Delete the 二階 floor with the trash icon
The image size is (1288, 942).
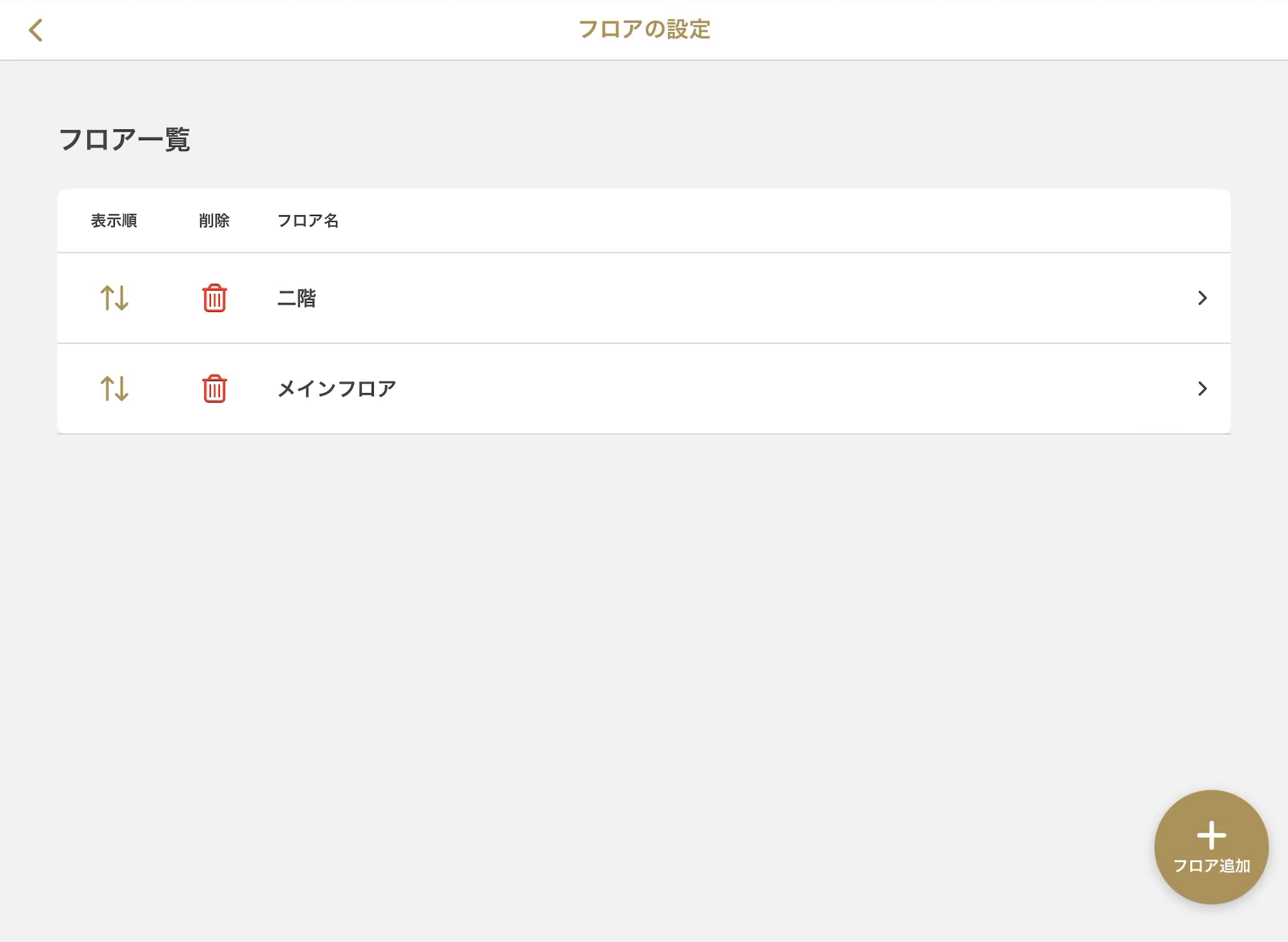pyautogui.click(x=215, y=298)
